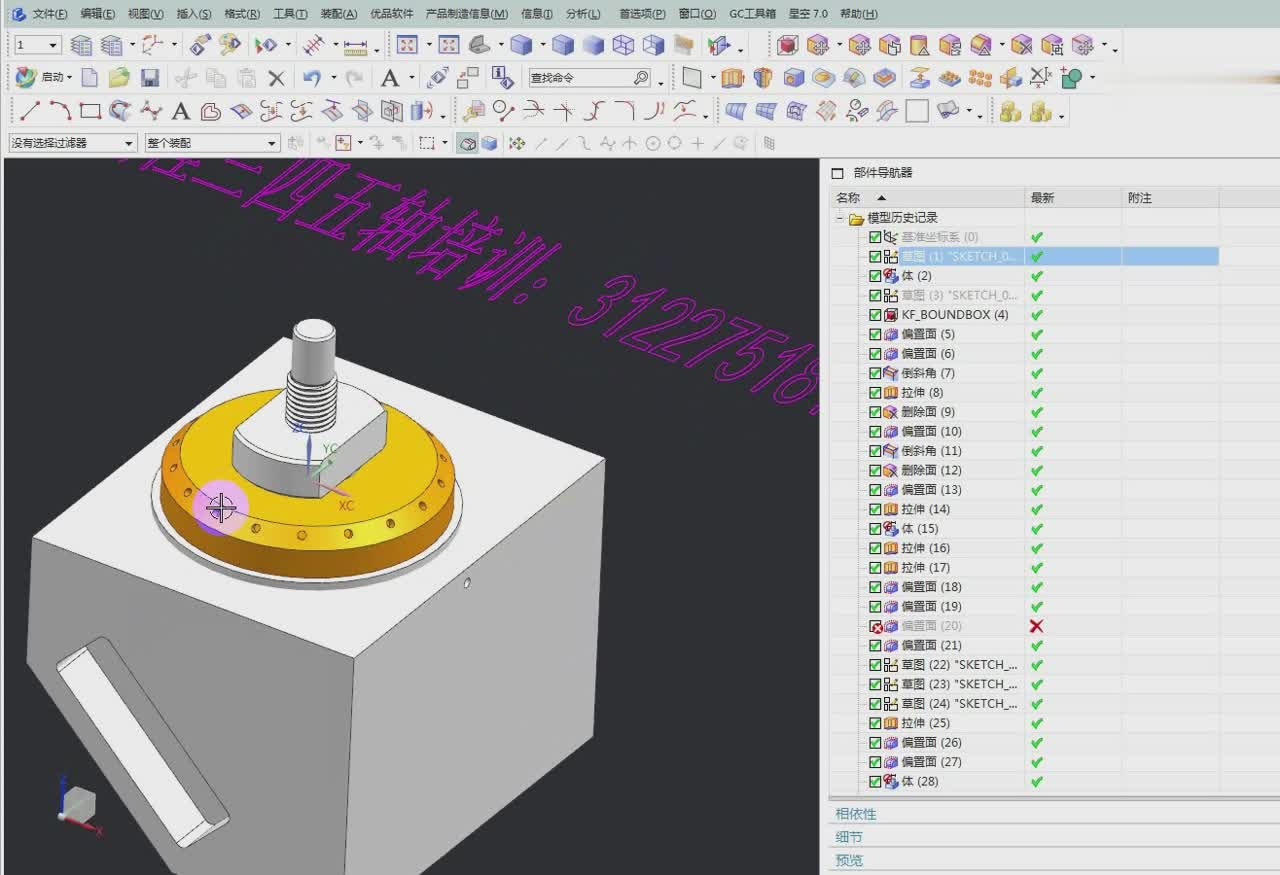Select the Rectangle curve tool
The height and width of the screenshot is (875, 1280).
[x=90, y=111]
